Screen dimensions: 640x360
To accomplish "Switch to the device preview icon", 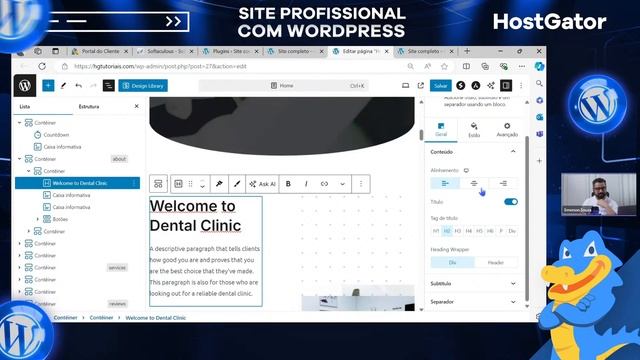I will pos(405,86).
